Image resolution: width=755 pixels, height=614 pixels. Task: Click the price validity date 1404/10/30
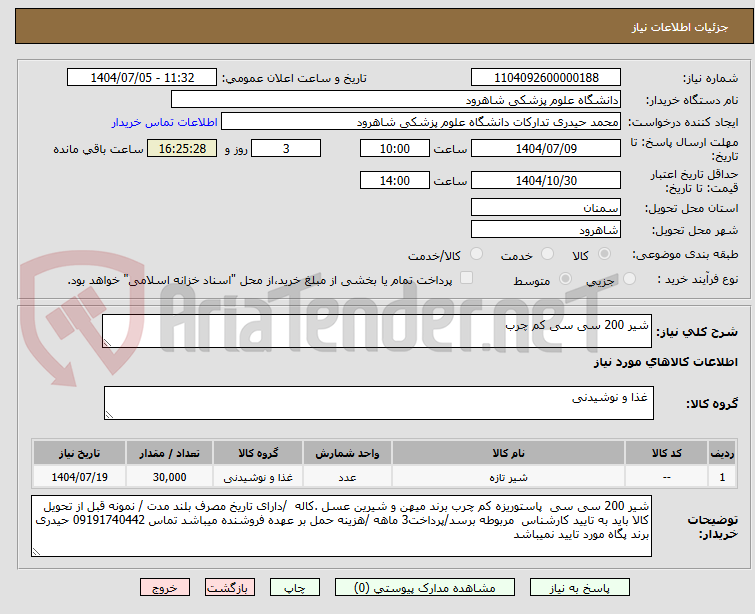(546, 181)
